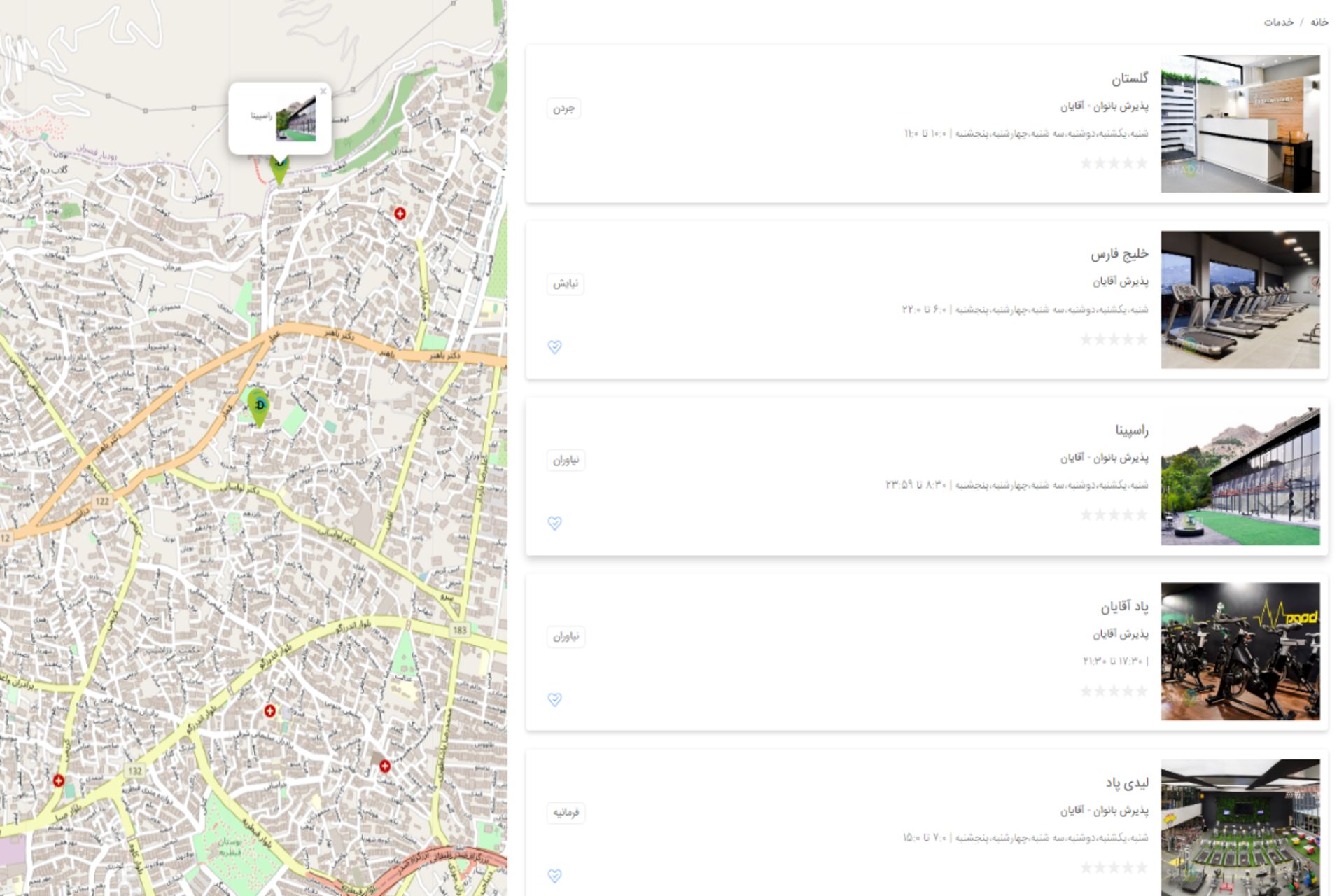The width and height of the screenshot is (1344, 896).
Task: Click the فرمانیه location tag
Action: point(566,812)
